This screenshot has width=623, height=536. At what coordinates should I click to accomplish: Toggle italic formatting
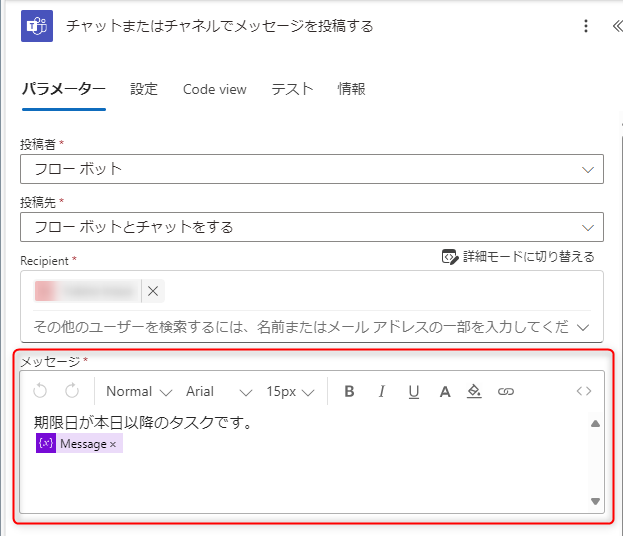tap(381, 392)
